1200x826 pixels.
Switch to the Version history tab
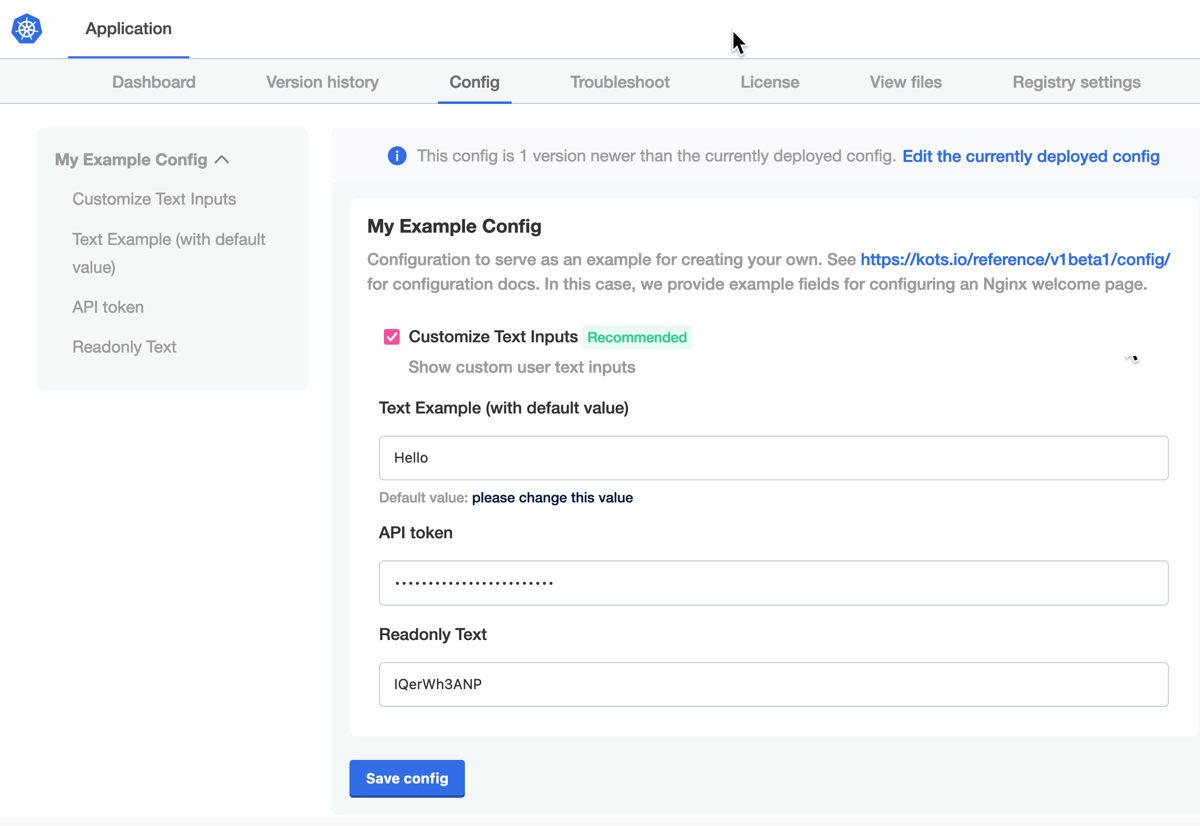pos(321,82)
